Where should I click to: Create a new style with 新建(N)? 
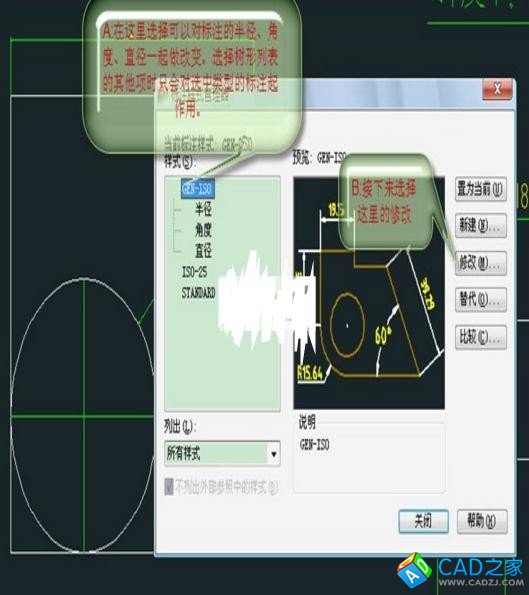click(x=481, y=226)
